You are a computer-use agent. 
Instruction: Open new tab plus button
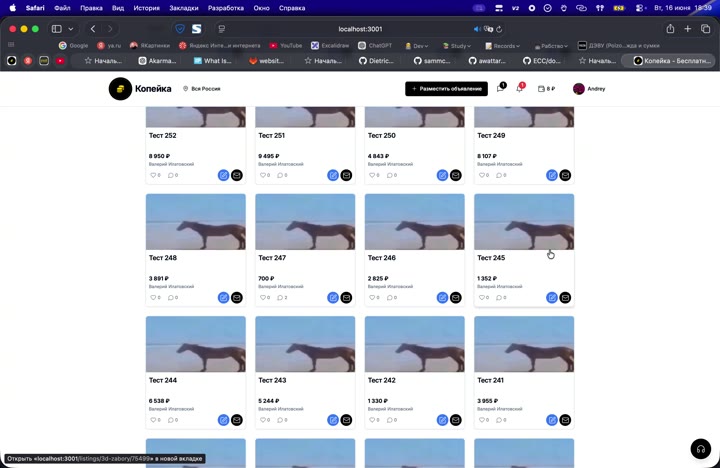[687, 29]
